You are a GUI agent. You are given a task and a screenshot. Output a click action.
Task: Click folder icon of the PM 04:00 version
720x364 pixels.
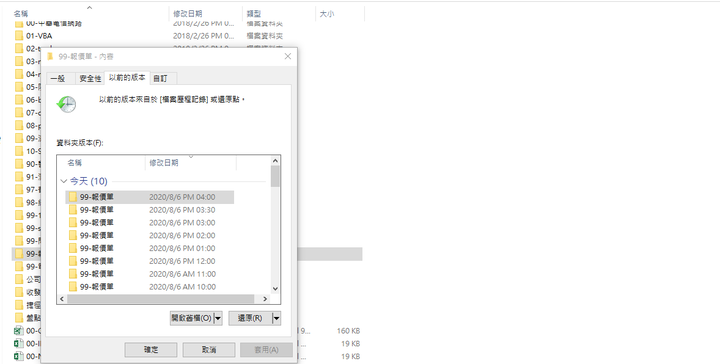73,197
